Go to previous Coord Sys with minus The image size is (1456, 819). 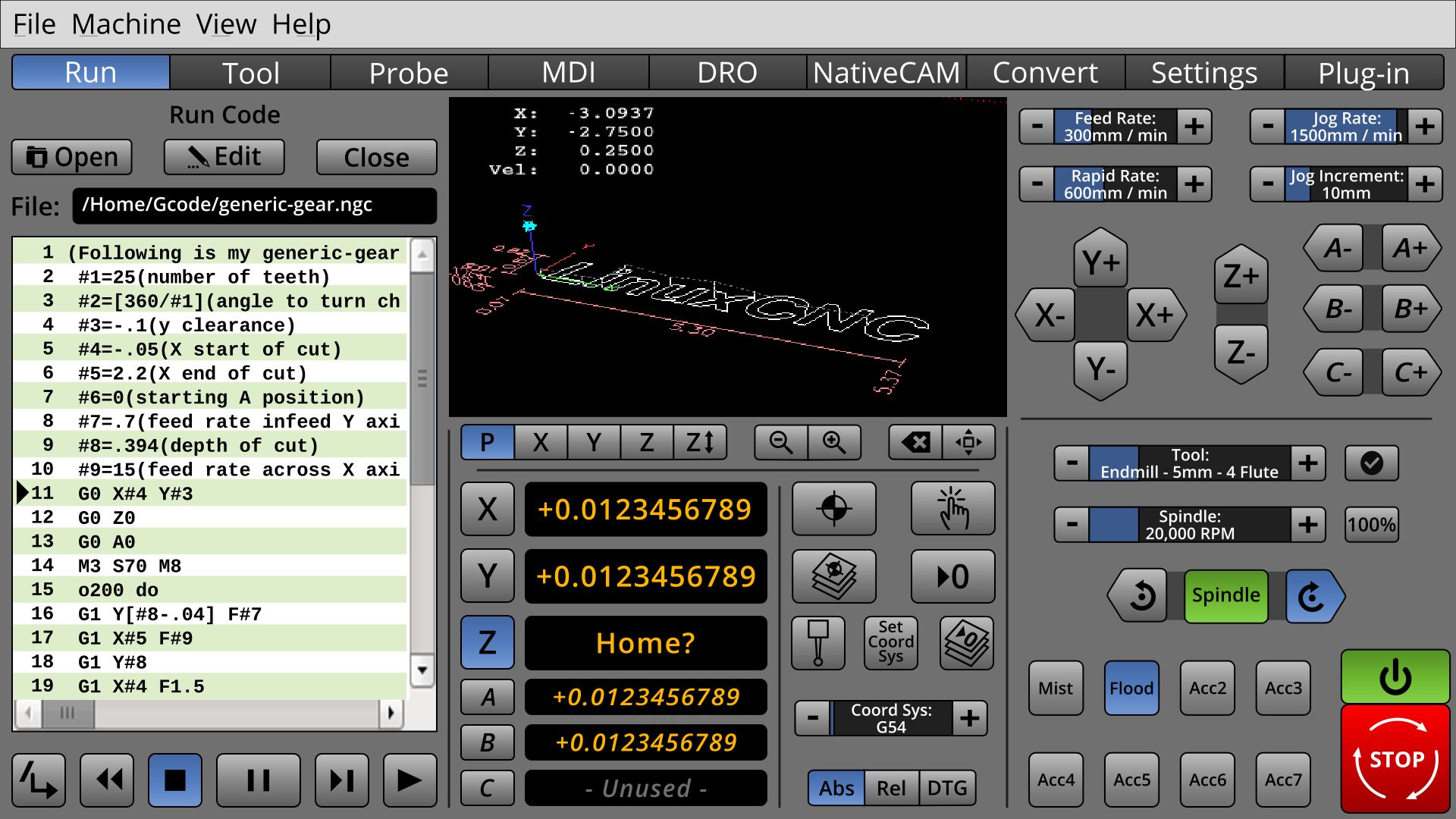click(812, 717)
